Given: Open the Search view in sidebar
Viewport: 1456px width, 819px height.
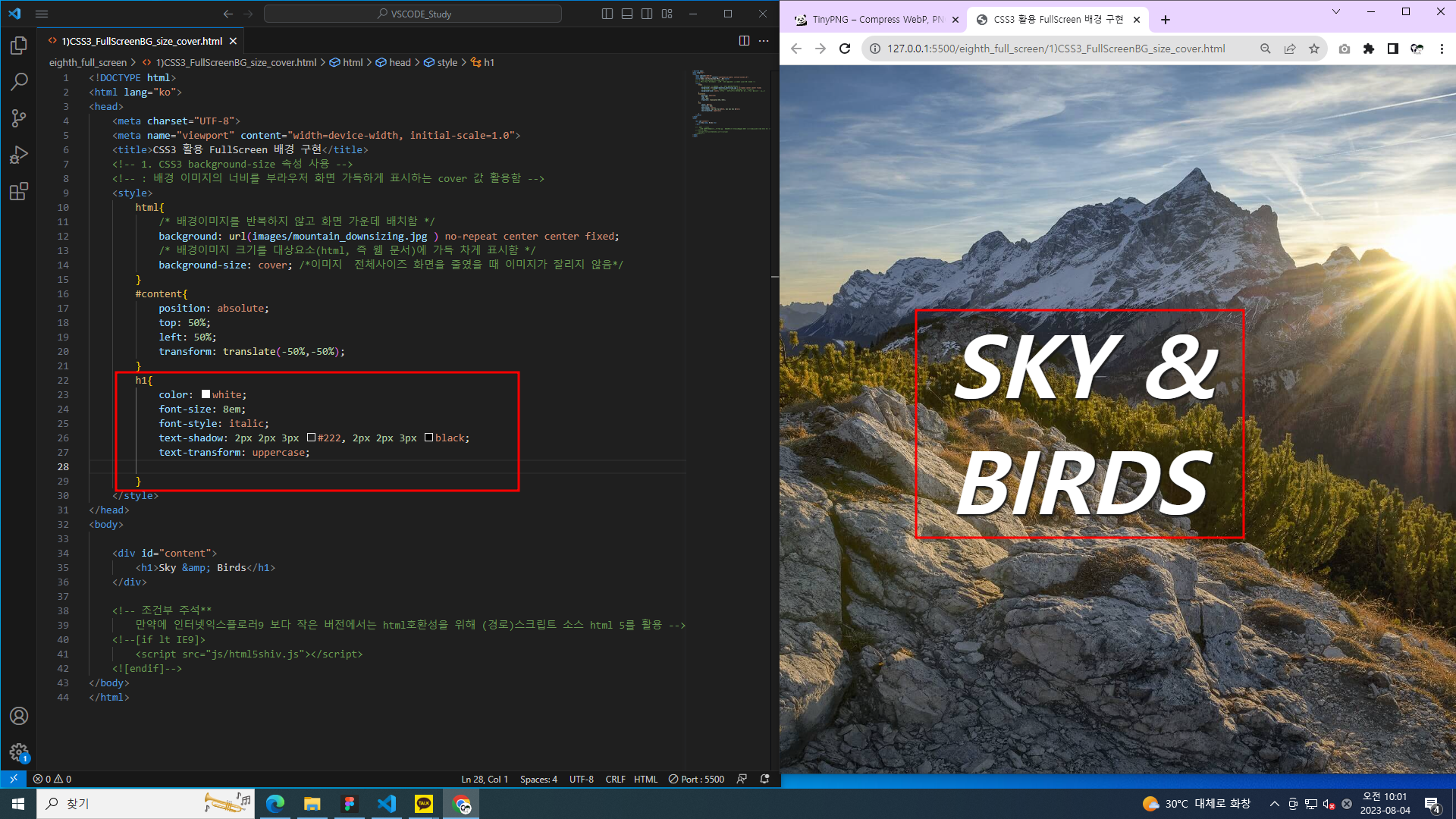Looking at the screenshot, I should (x=19, y=81).
